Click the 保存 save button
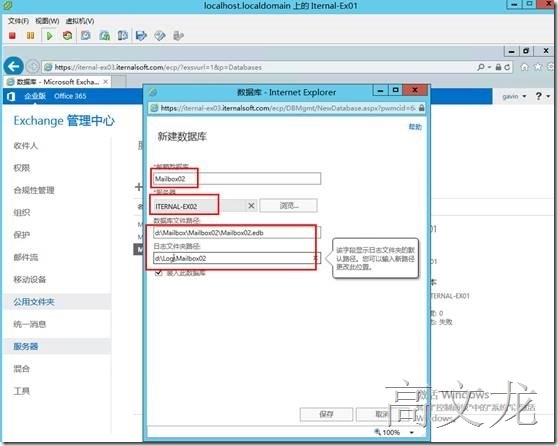 coord(326,414)
